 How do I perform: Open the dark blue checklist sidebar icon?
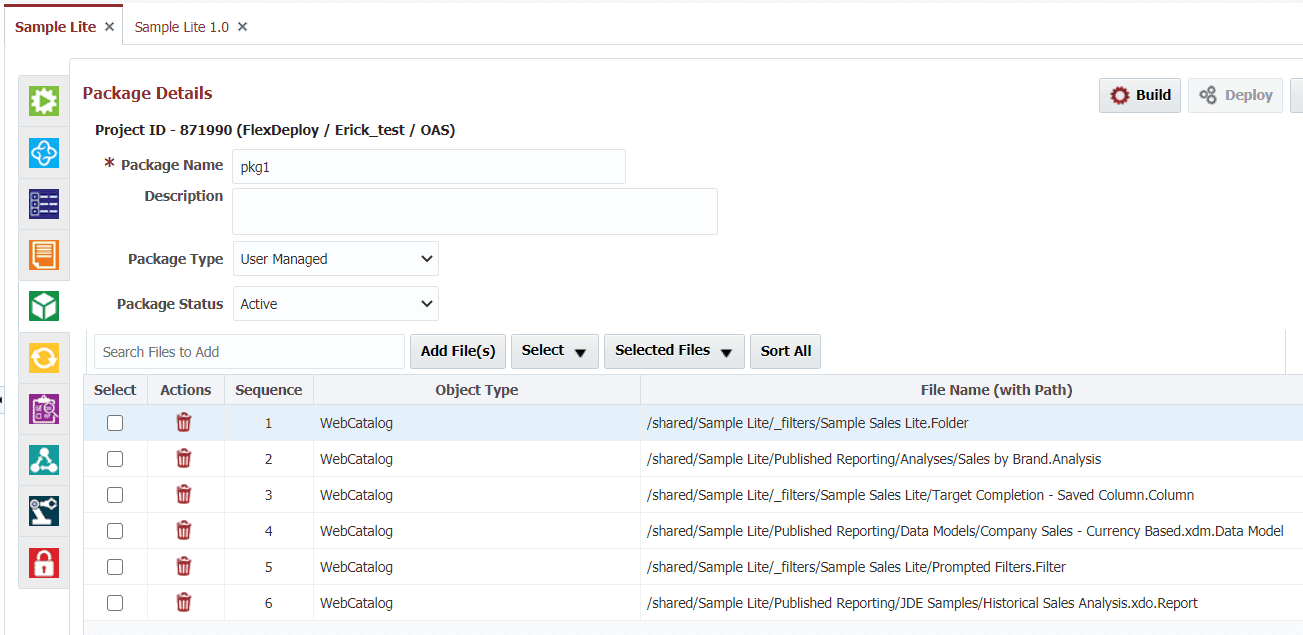(x=44, y=204)
